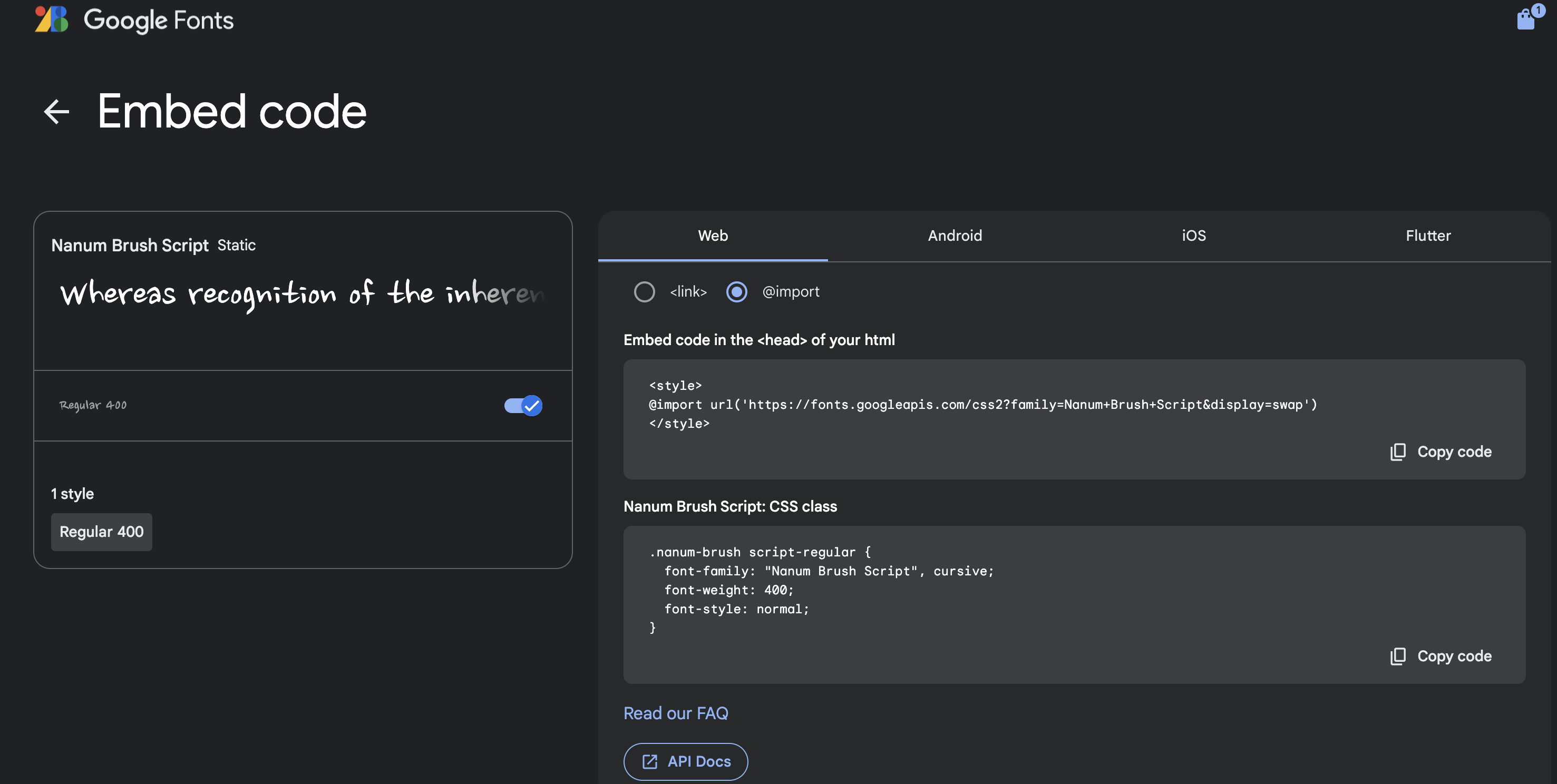
Task: Click the font preview sample text
Action: click(302, 293)
